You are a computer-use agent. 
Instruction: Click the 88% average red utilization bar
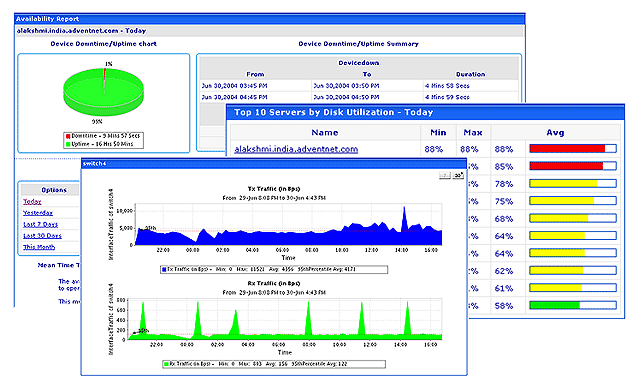(x=573, y=149)
